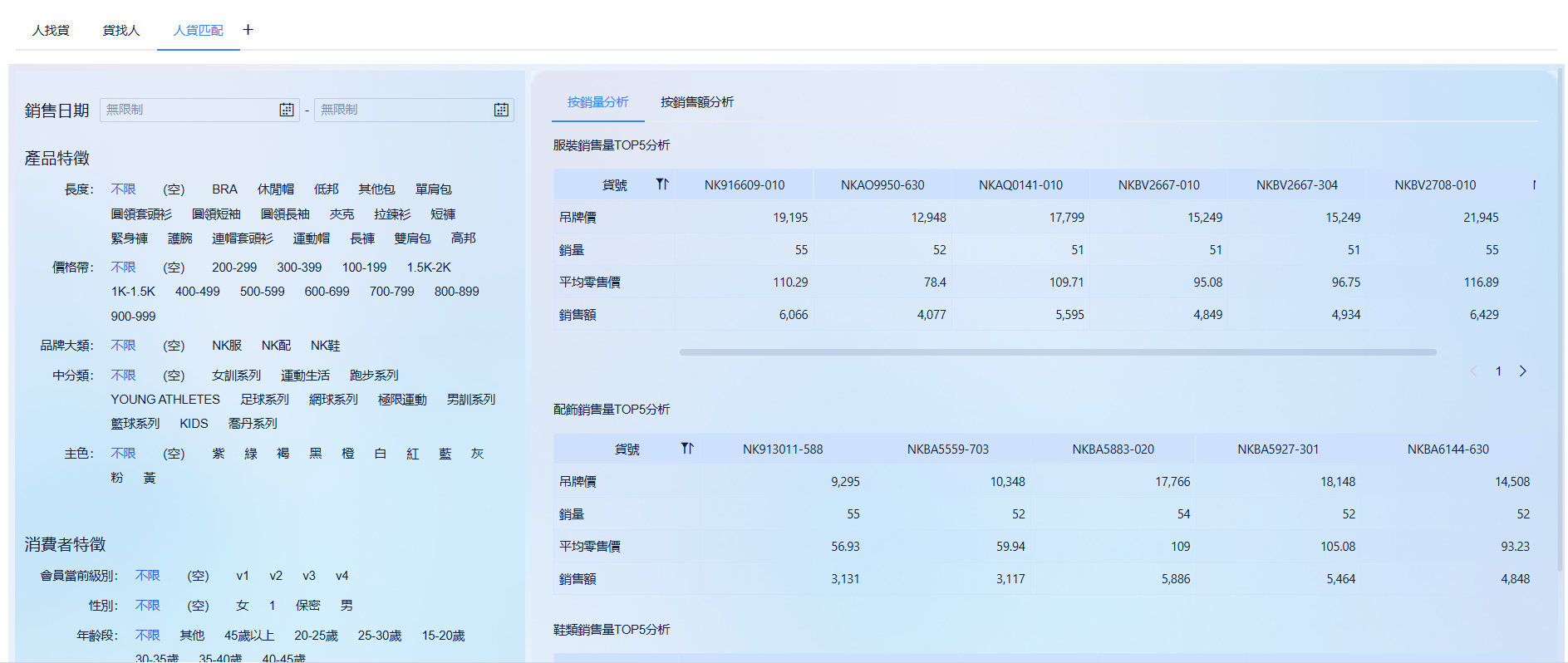
Task: Click 吊牌價 value 17,766 in accessories table
Action: (x=1172, y=482)
